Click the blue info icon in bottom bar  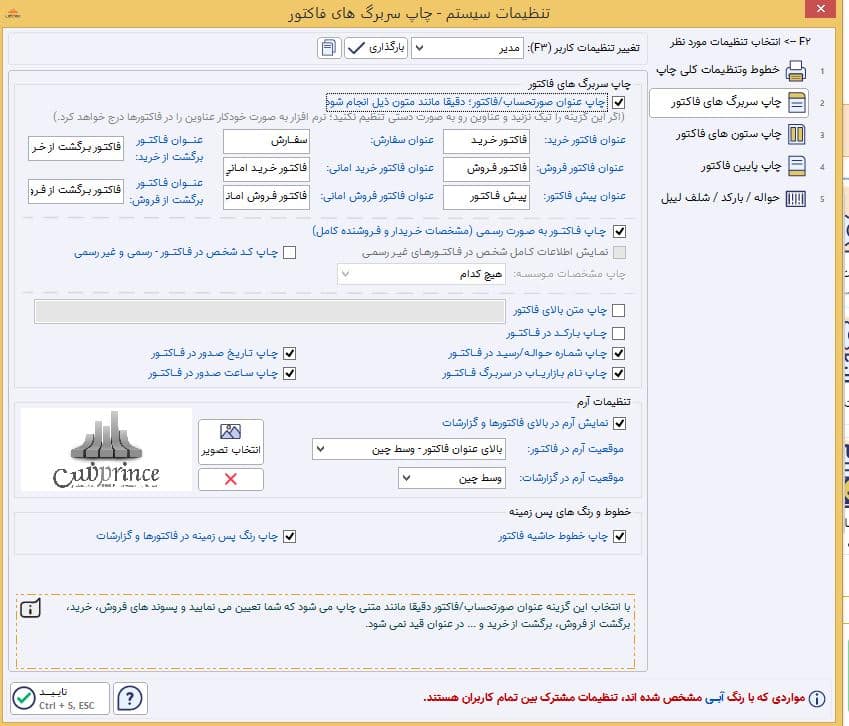click(817, 698)
